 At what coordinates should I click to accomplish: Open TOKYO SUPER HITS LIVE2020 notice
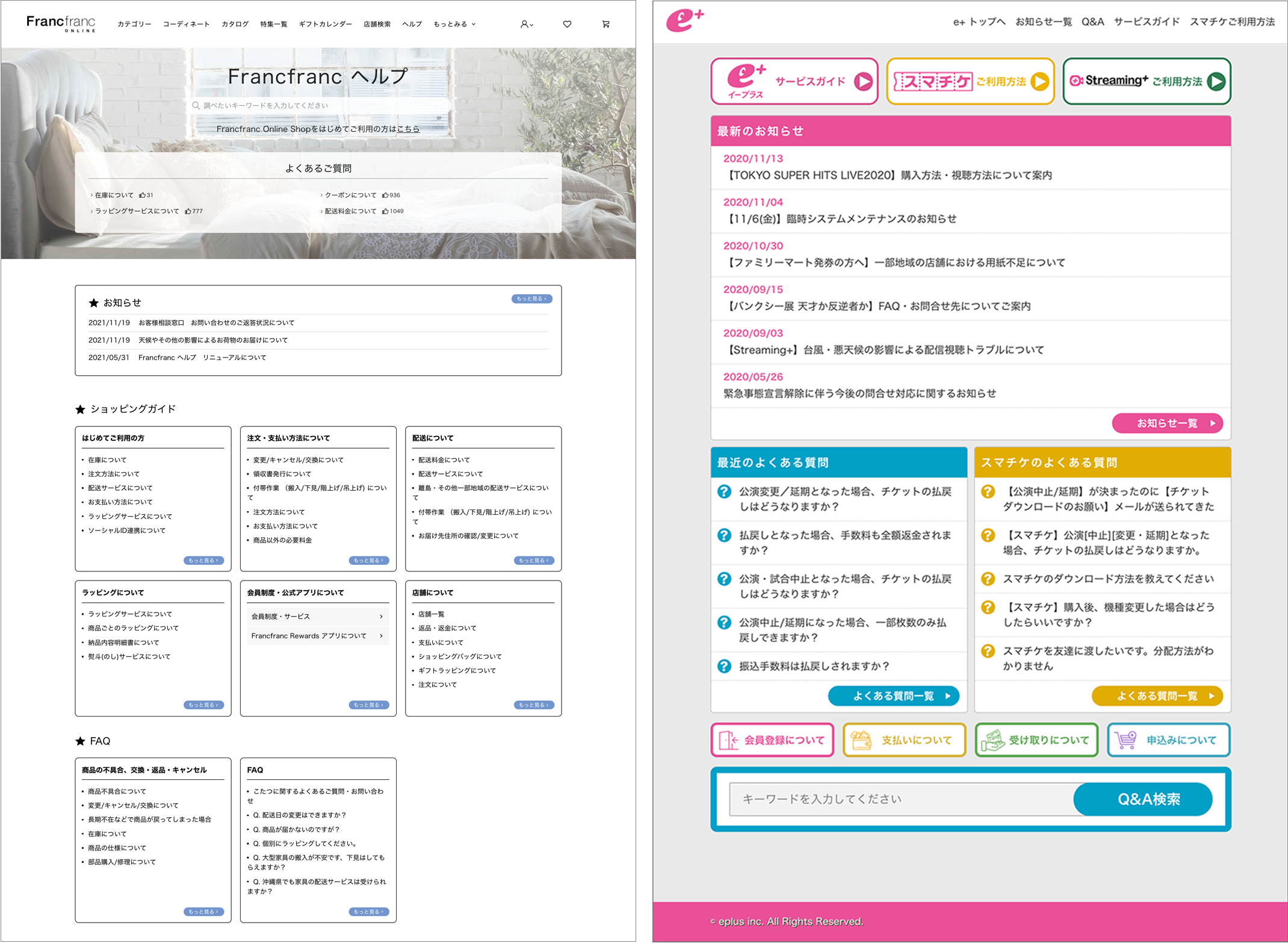pos(888,175)
